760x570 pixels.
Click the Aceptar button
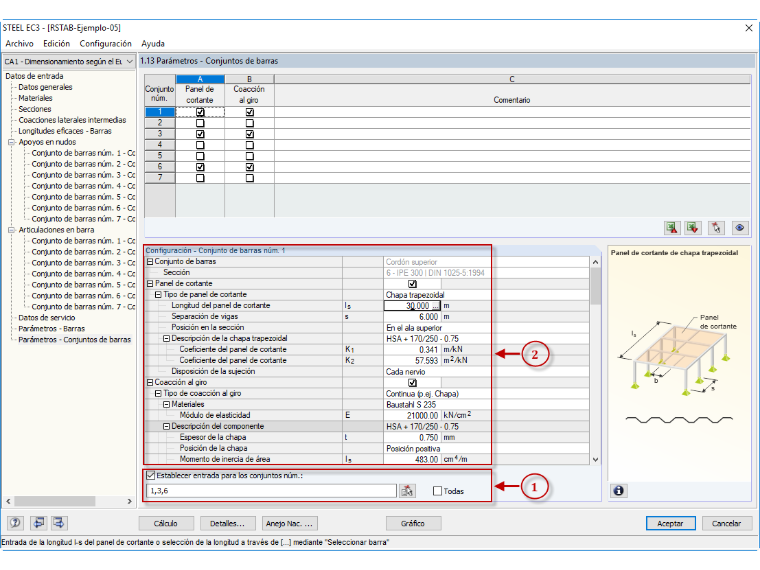click(x=670, y=523)
